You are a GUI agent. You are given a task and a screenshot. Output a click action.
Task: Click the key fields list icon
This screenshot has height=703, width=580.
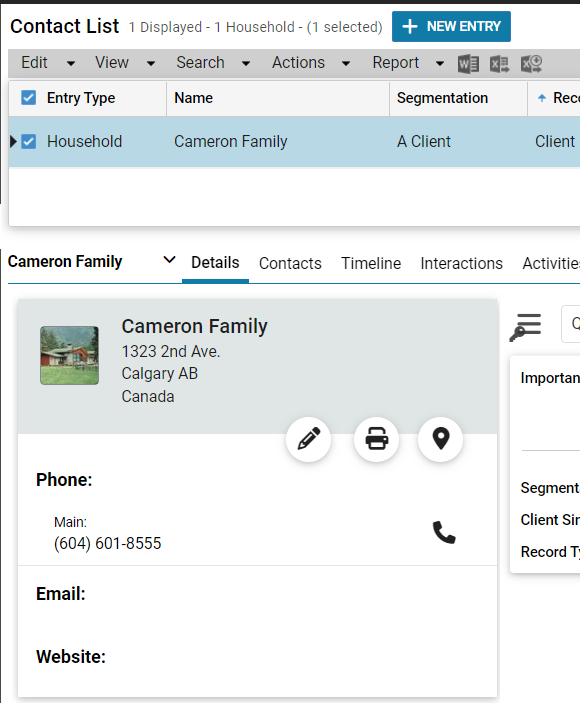coord(525,327)
